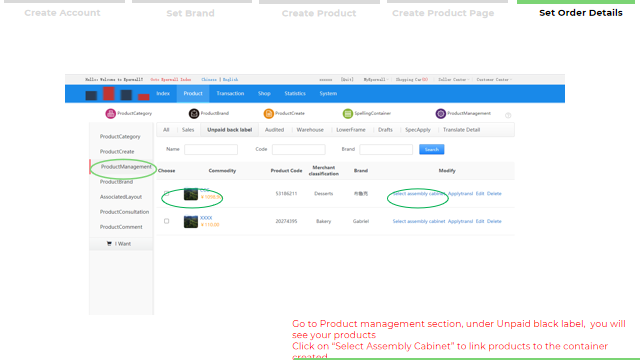Edit the Desserts product row

[x=480, y=193]
